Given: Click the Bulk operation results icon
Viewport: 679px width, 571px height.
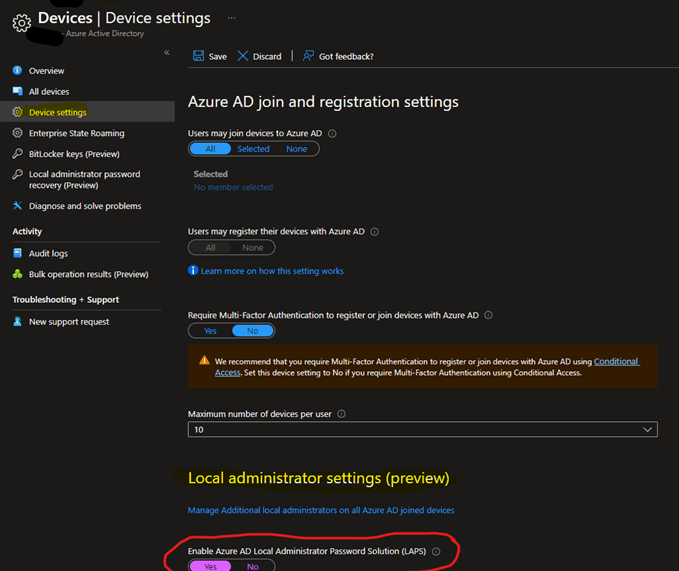Looking at the screenshot, I should (x=17, y=274).
